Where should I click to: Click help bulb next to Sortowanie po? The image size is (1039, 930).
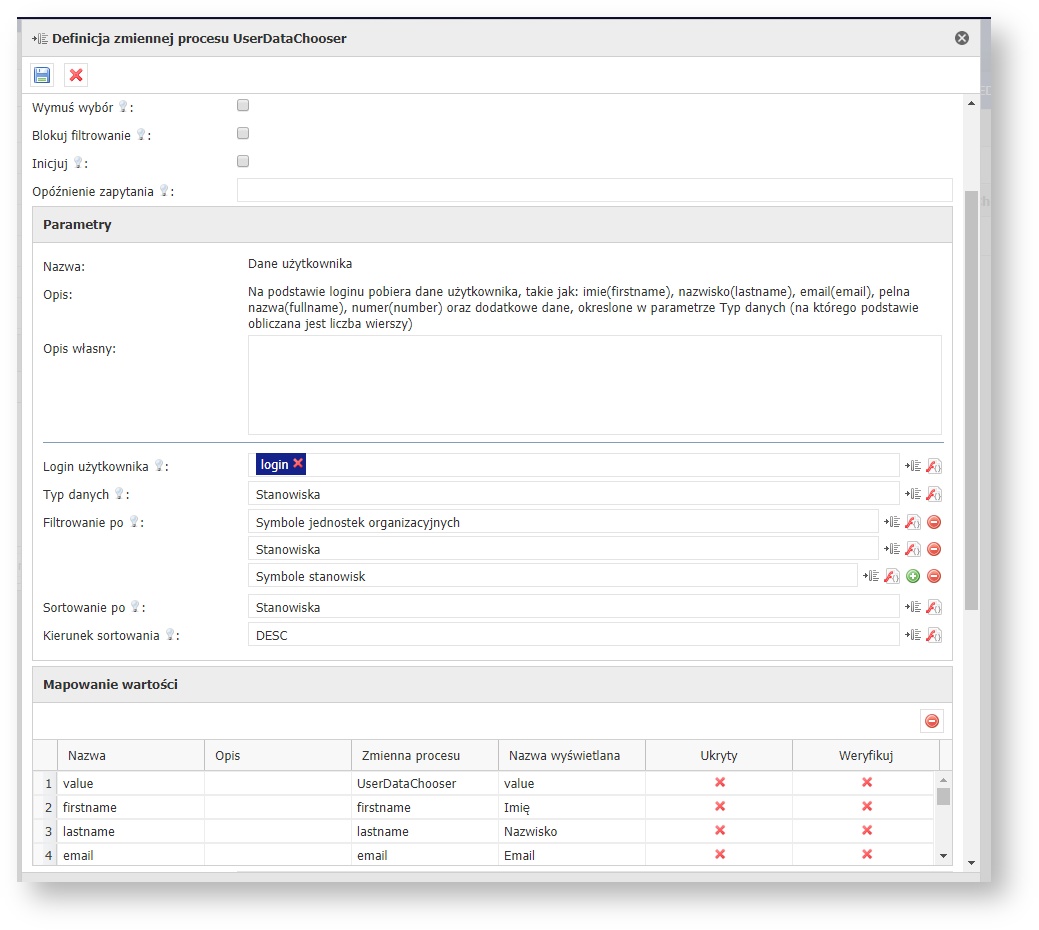136,607
